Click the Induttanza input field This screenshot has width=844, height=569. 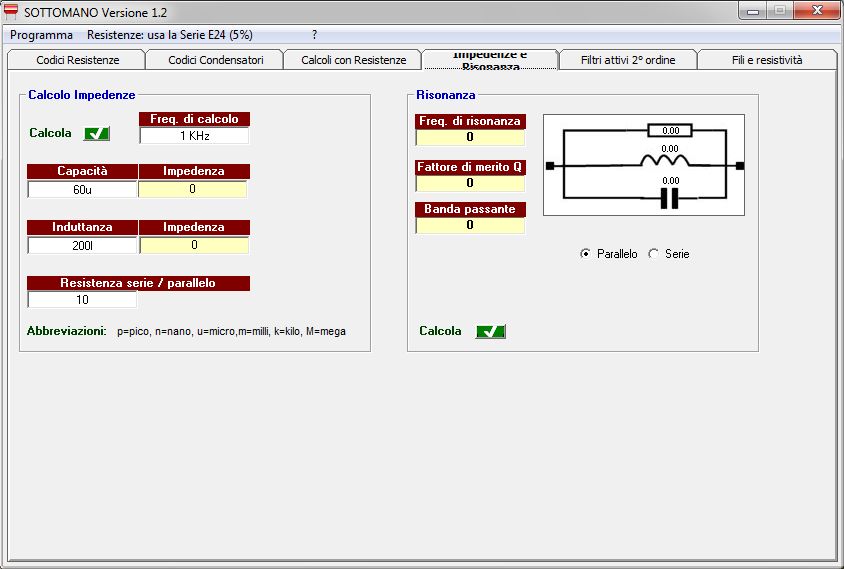click(x=82, y=245)
